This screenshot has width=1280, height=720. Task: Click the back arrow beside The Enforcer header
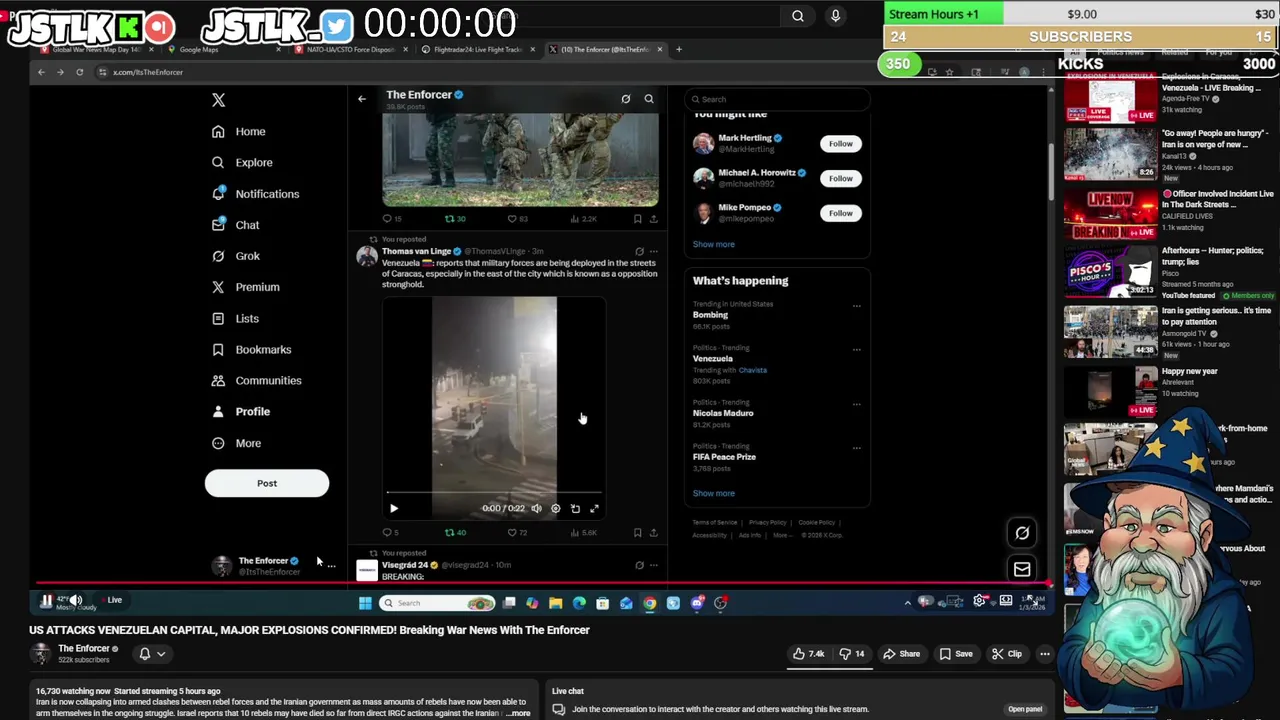point(362,99)
